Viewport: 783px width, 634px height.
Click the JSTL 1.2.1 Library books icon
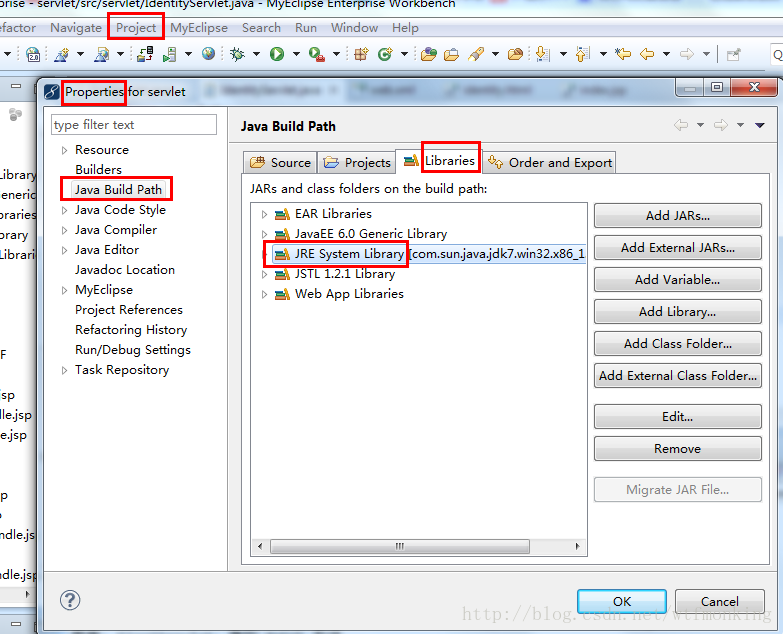tap(282, 274)
